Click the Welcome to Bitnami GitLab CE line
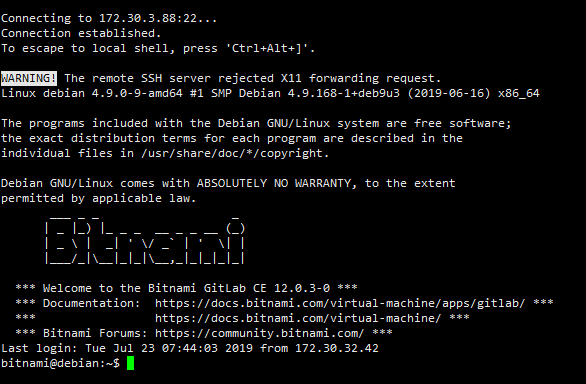Viewport: 586px width, 384px height. click(x=186, y=288)
